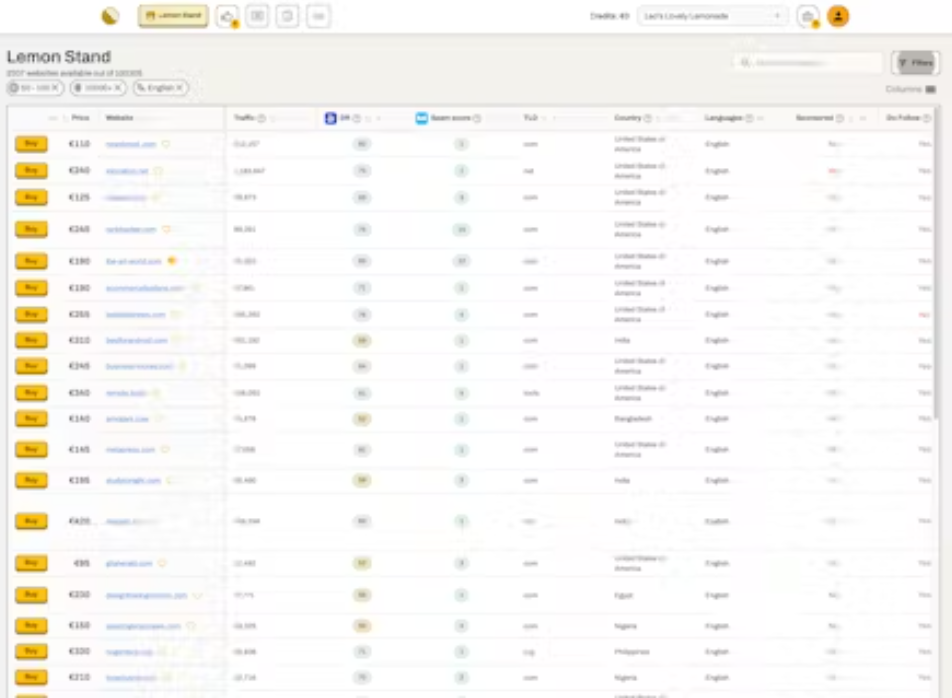Click the Sponsored column info icon
This screenshot has height=698, width=952.
pos(840,118)
